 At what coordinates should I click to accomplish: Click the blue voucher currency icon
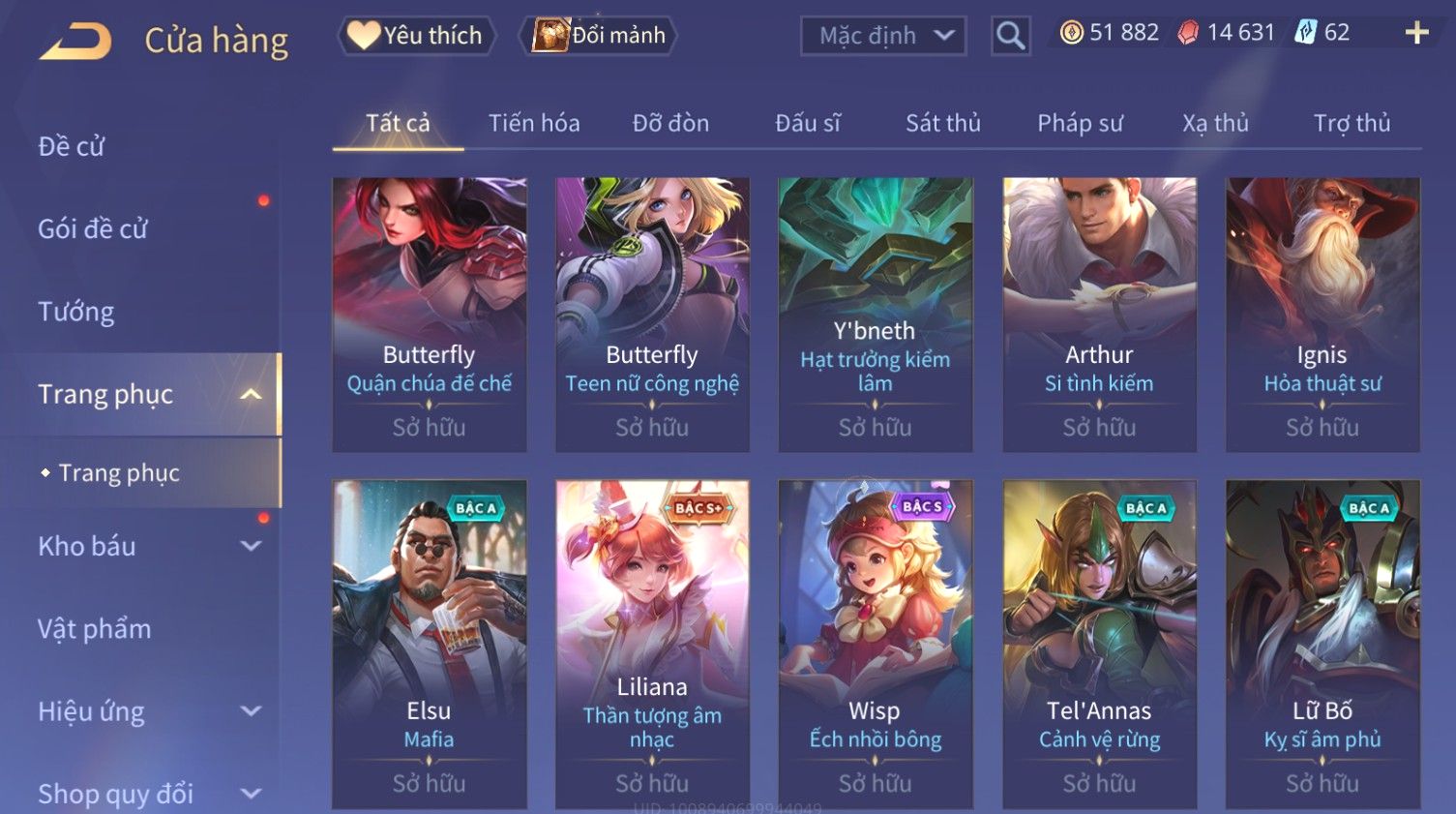pos(1306,33)
